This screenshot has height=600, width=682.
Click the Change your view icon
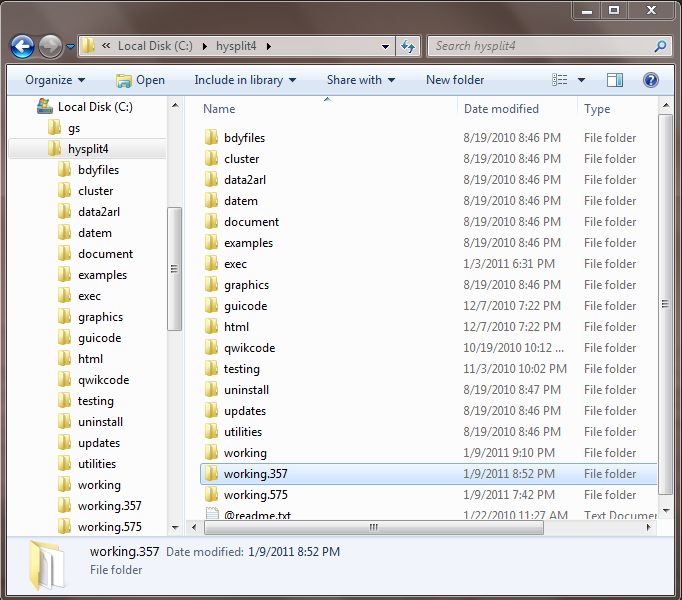click(560, 80)
